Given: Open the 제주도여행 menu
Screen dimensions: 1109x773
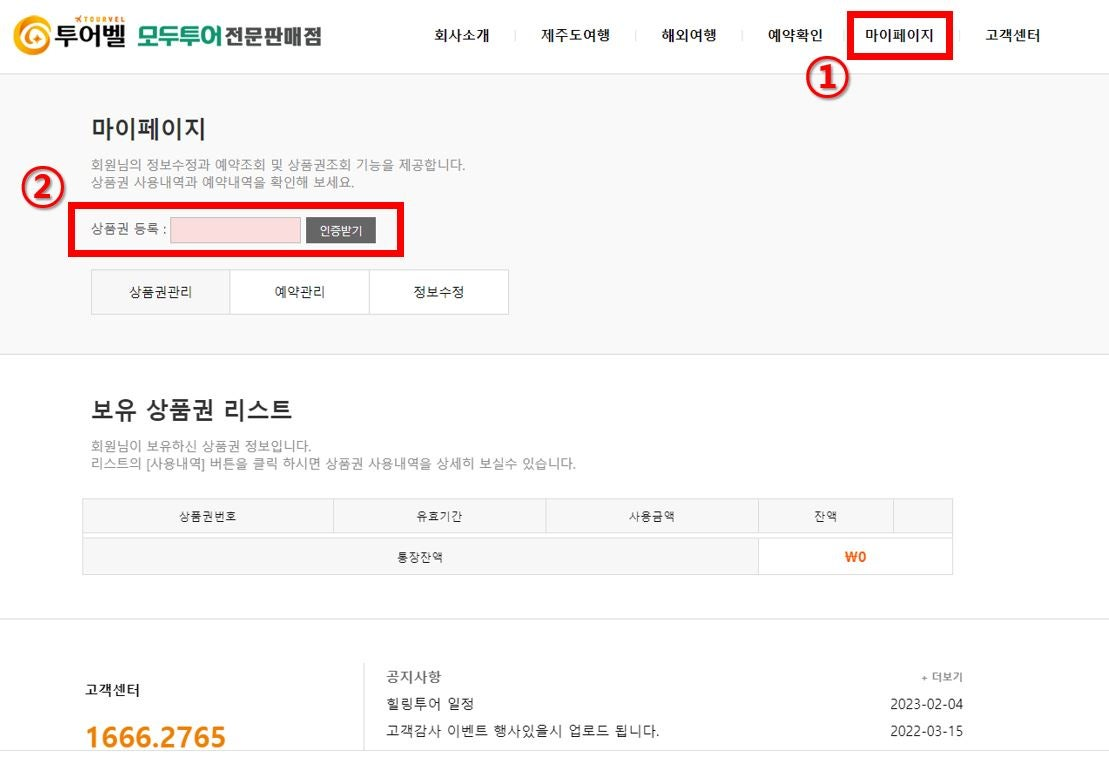Looking at the screenshot, I should click(x=576, y=35).
